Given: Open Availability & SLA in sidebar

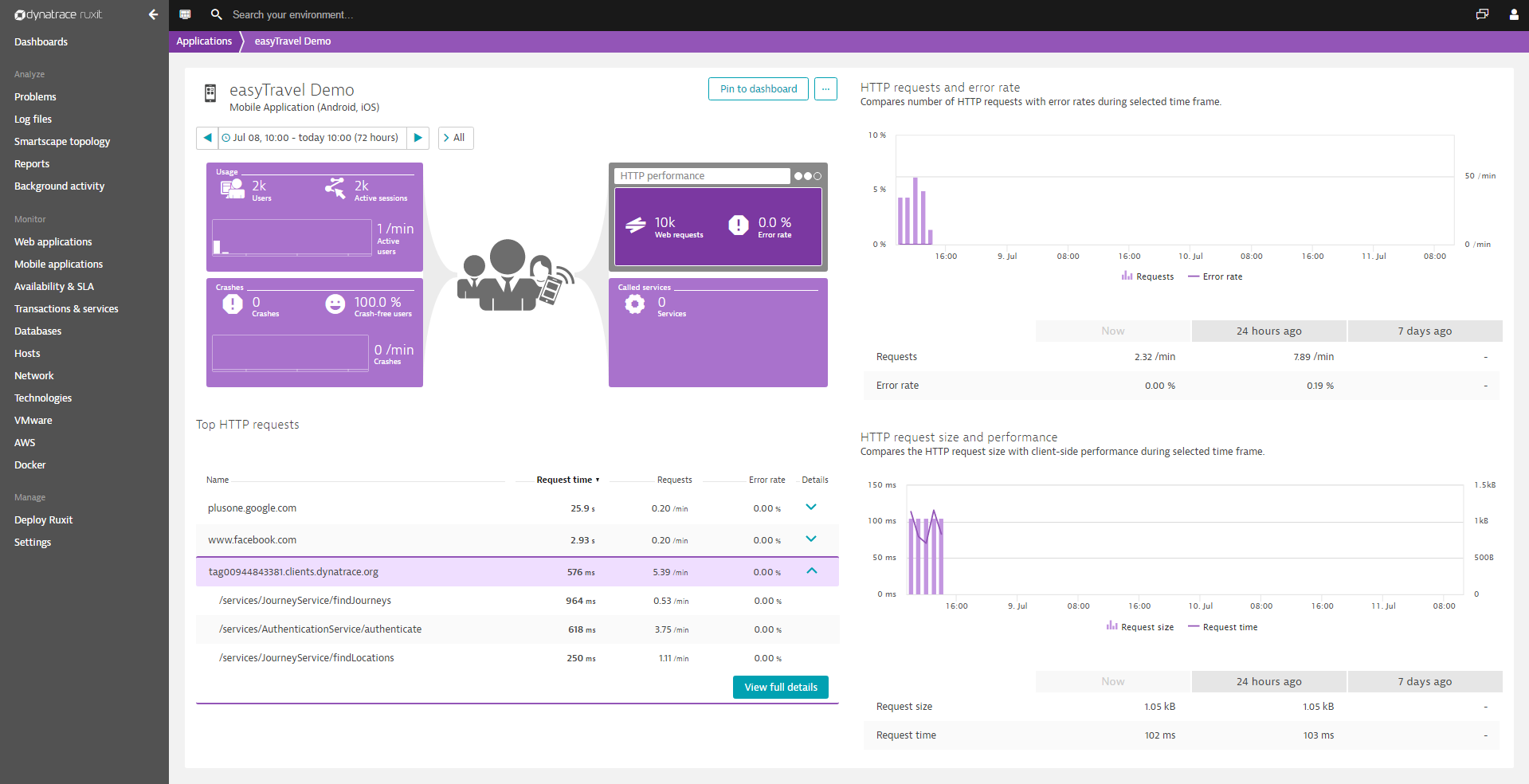Looking at the screenshot, I should click(x=53, y=286).
